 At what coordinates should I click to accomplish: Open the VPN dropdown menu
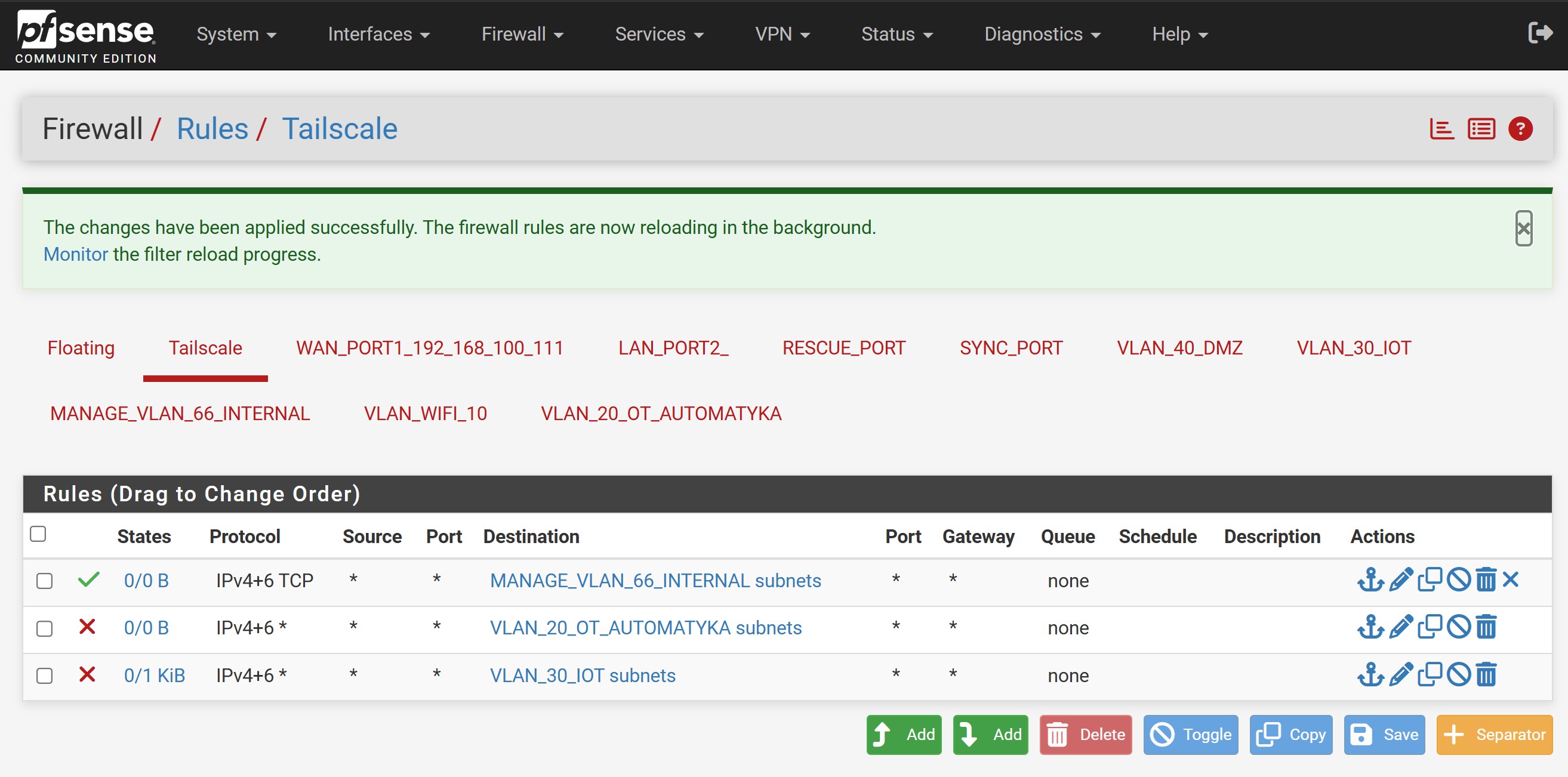(782, 34)
